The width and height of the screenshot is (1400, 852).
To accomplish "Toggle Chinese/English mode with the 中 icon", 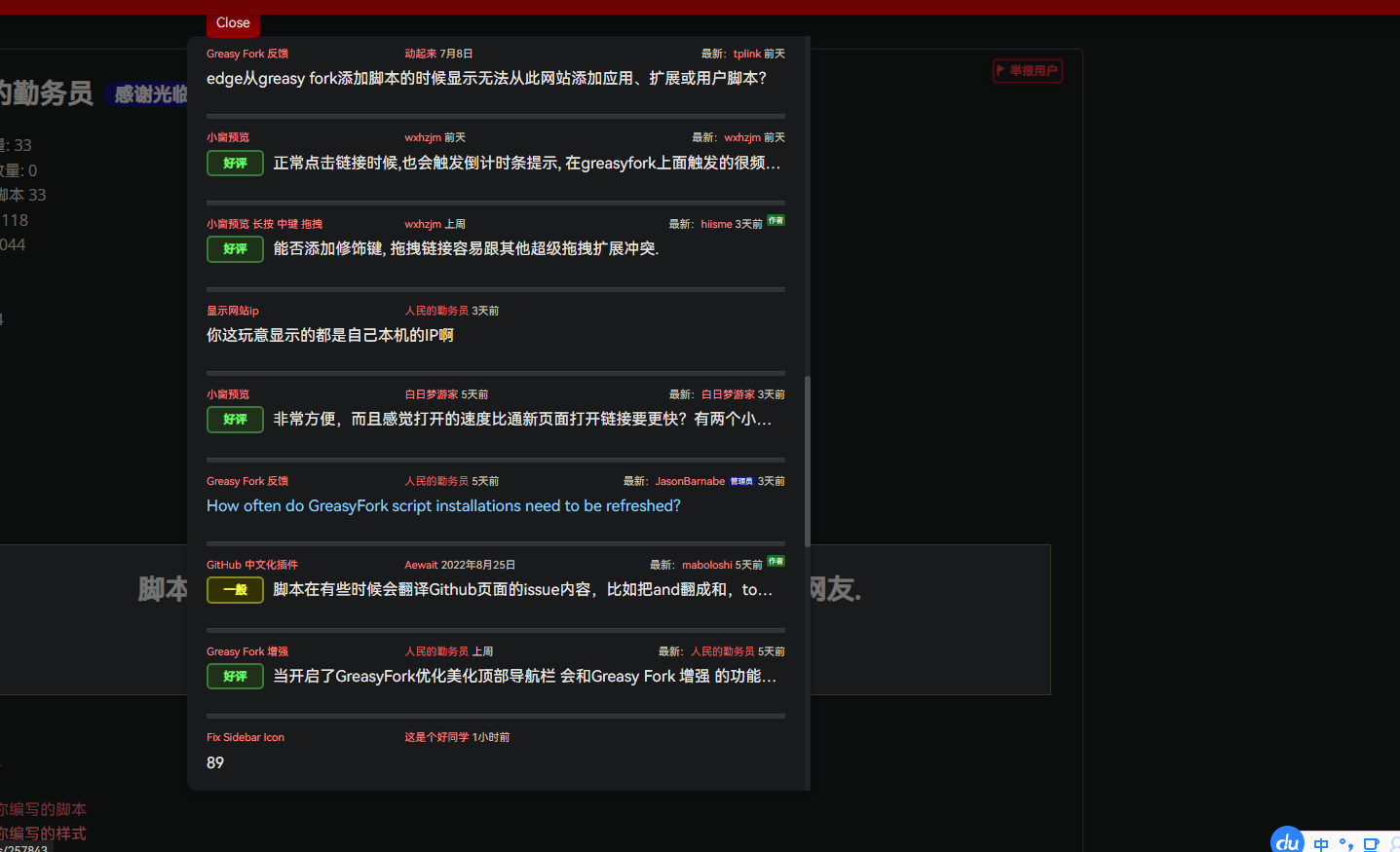I will tap(1322, 845).
